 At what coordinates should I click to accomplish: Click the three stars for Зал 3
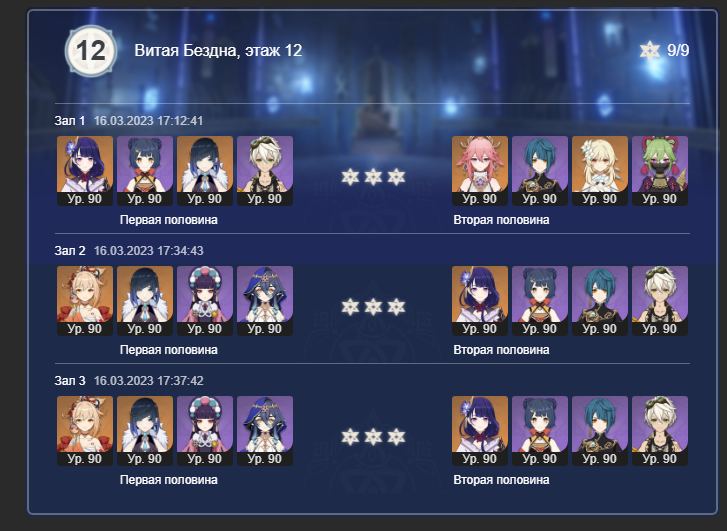pos(373,436)
